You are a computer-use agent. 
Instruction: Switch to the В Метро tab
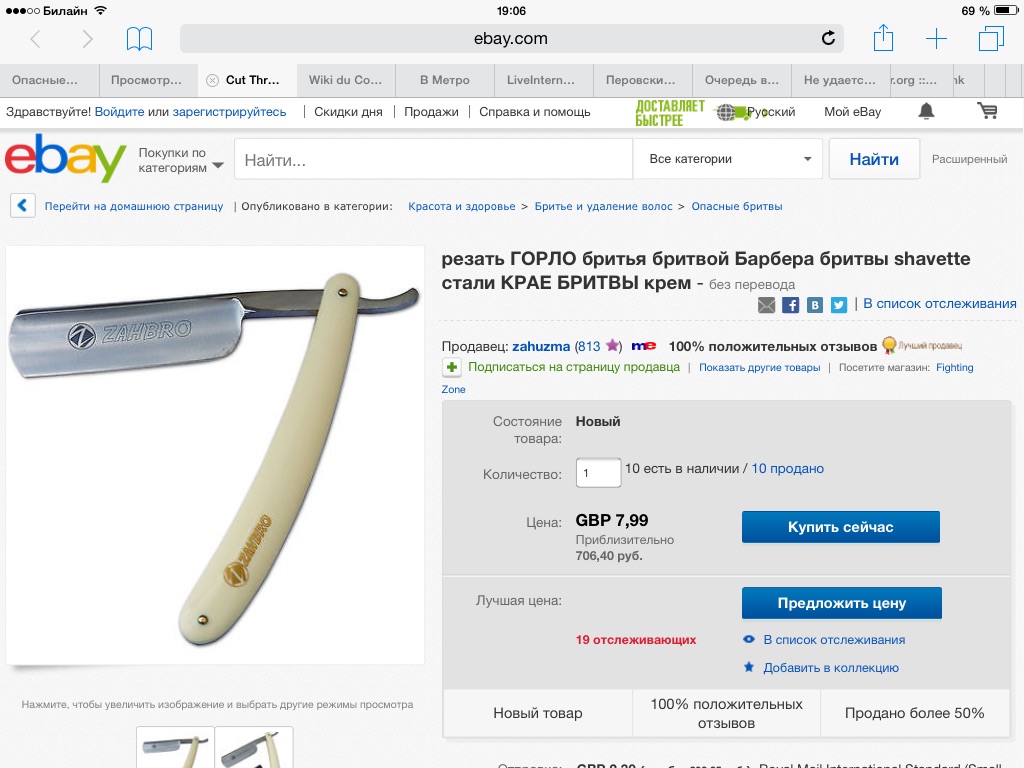(445, 80)
